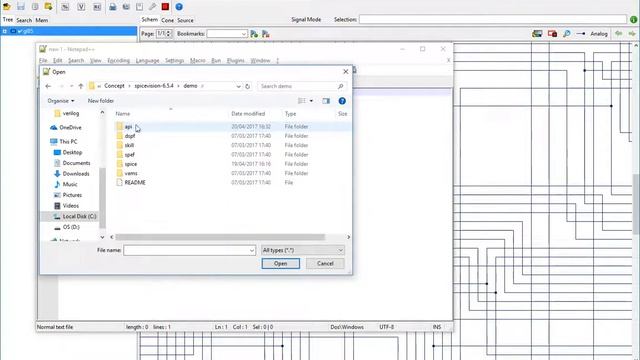This screenshot has width=640, height=360.
Task: Click Concept in the breadcrumb path
Action: click(x=114, y=86)
